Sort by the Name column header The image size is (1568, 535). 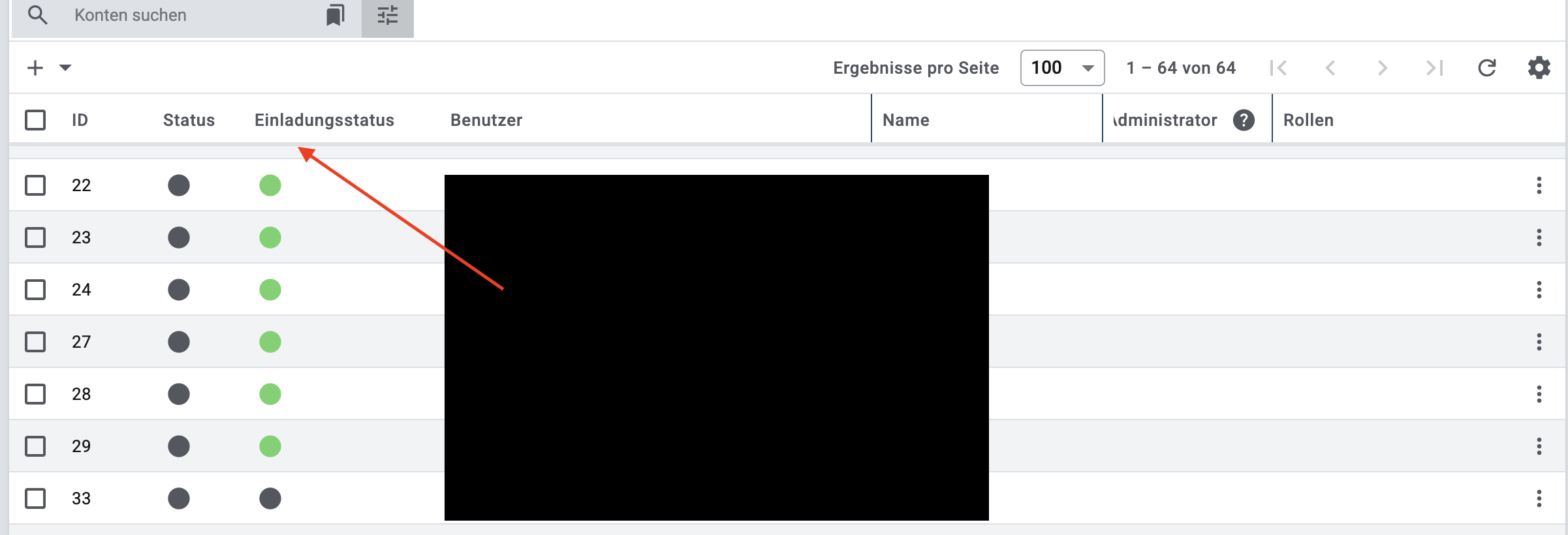click(906, 120)
